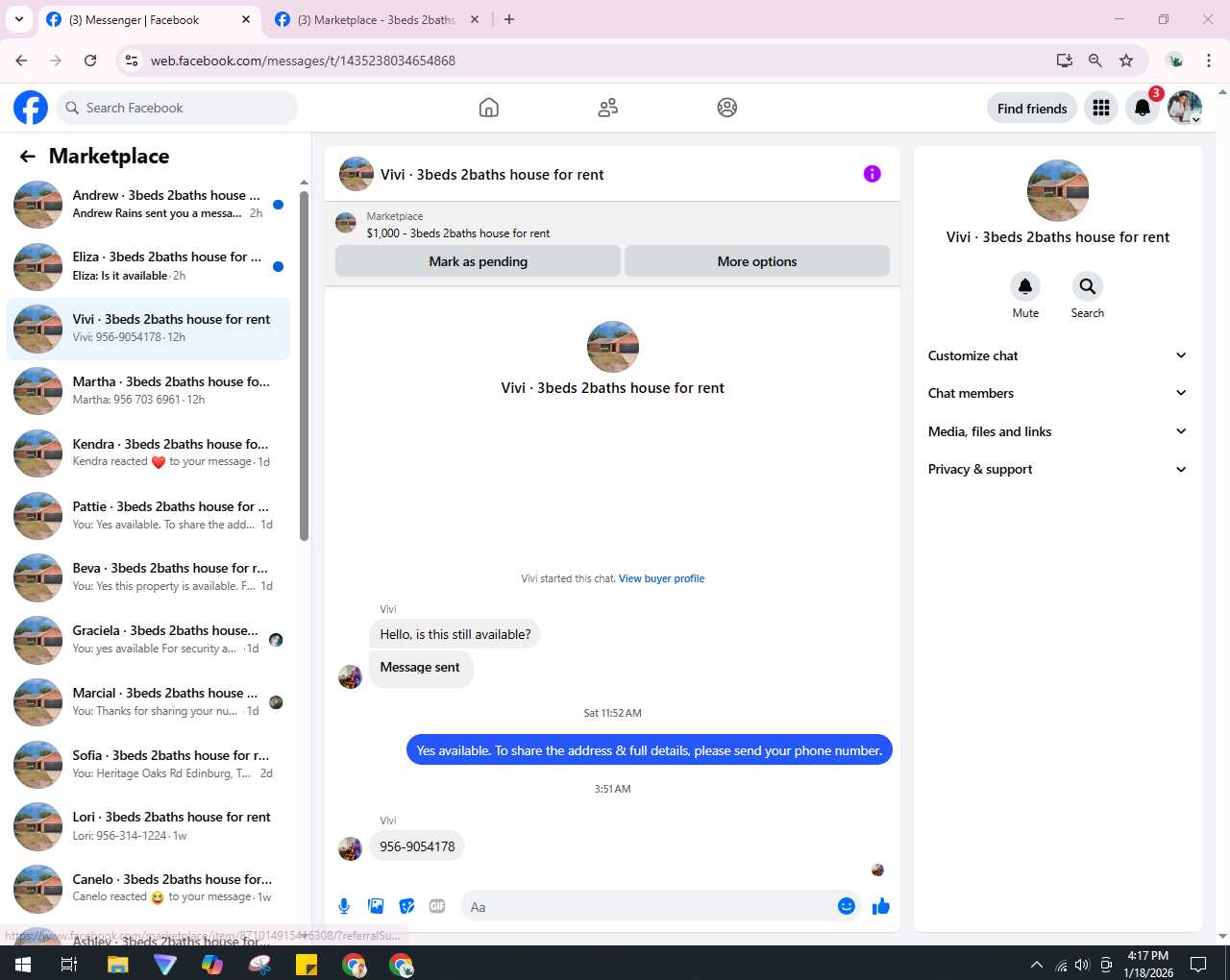
Task: Click the house thumbnail in right info panel
Action: coord(1058,190)
